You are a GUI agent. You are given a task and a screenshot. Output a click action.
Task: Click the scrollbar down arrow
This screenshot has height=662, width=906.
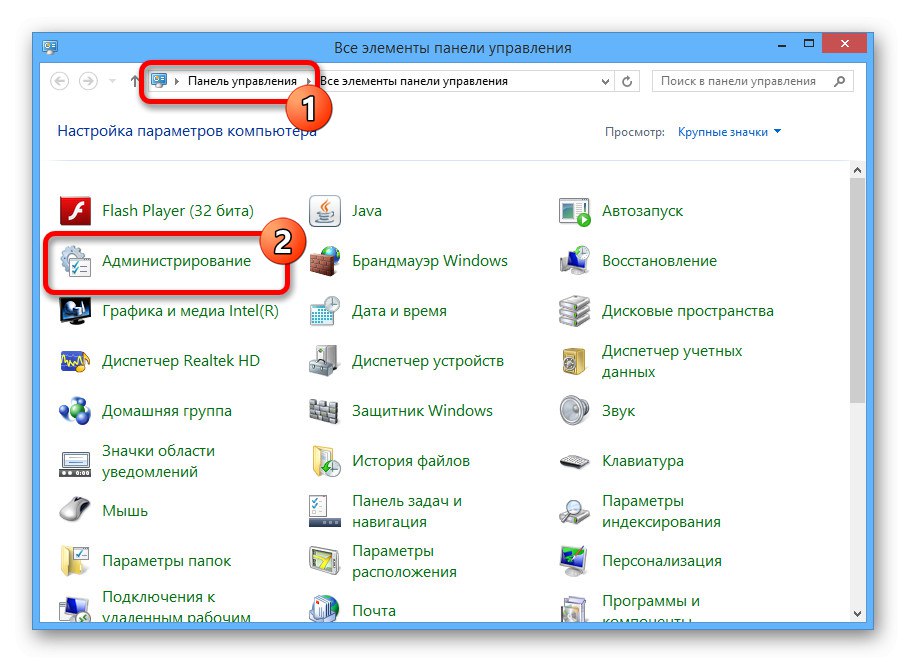point(857,613)
